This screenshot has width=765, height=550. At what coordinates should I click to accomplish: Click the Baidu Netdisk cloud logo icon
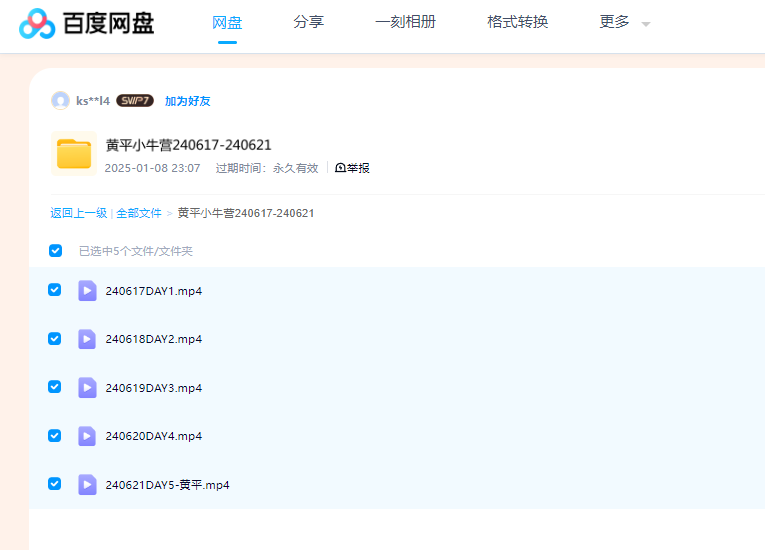[x=37, y=23]
